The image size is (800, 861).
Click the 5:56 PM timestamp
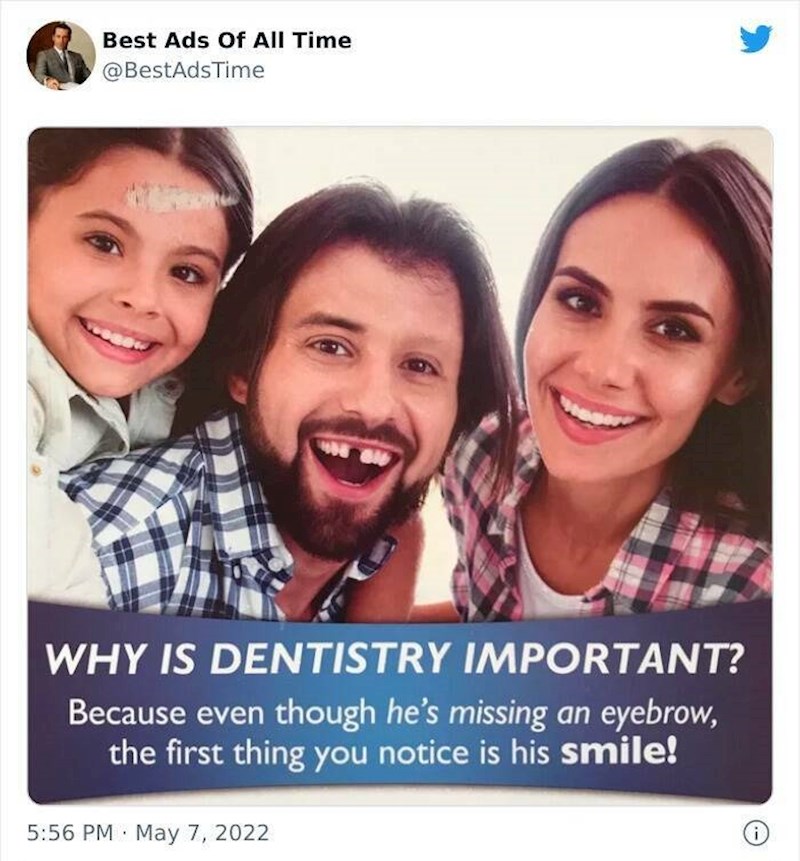[68, 832]
